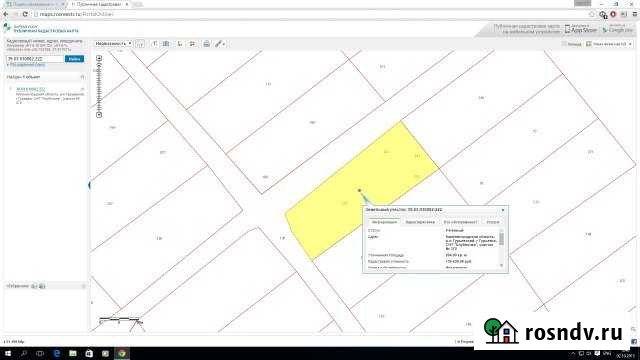This screenshot has width=640, height=360.
Task: Open the taskbar search magnifier
Action: click(24, 353)
